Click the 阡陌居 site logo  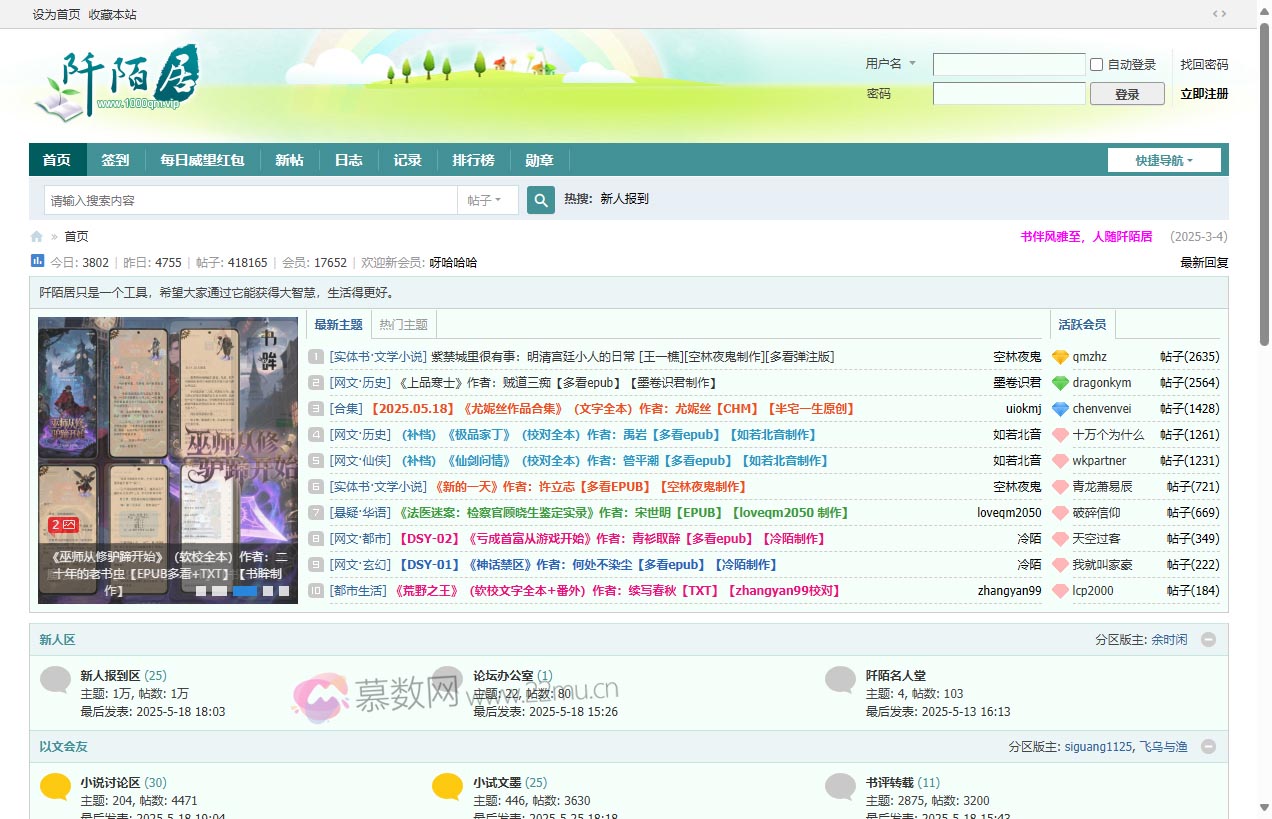[x=116, y=80]
